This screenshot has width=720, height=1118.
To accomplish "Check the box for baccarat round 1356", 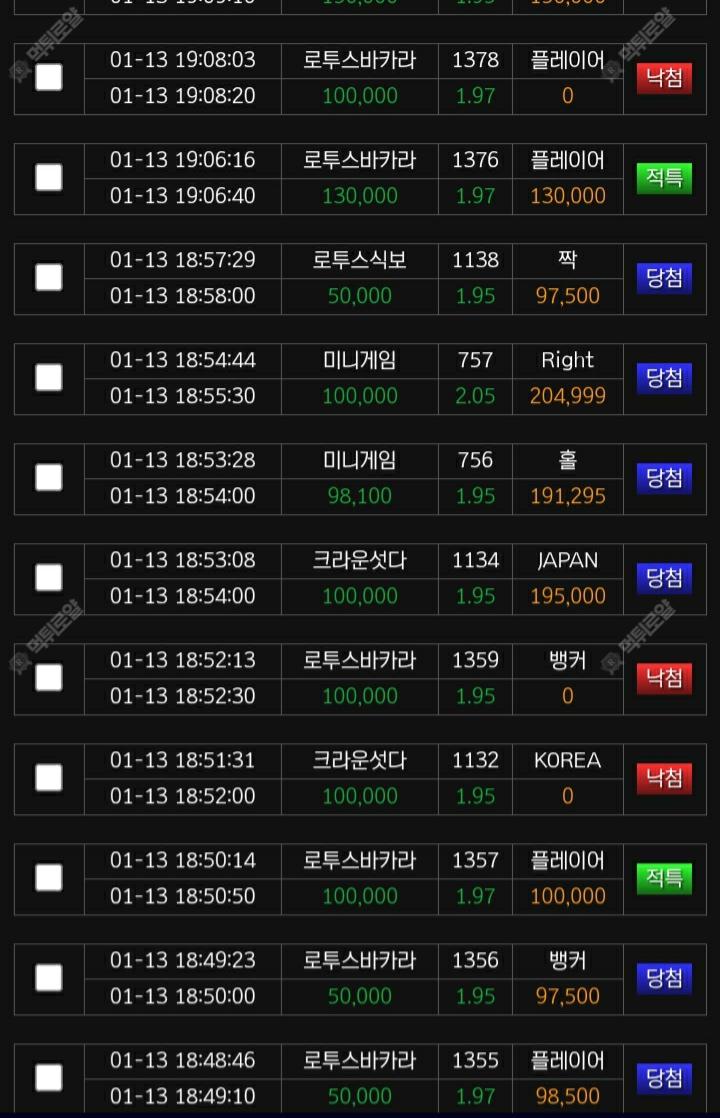I will [49, 977].
